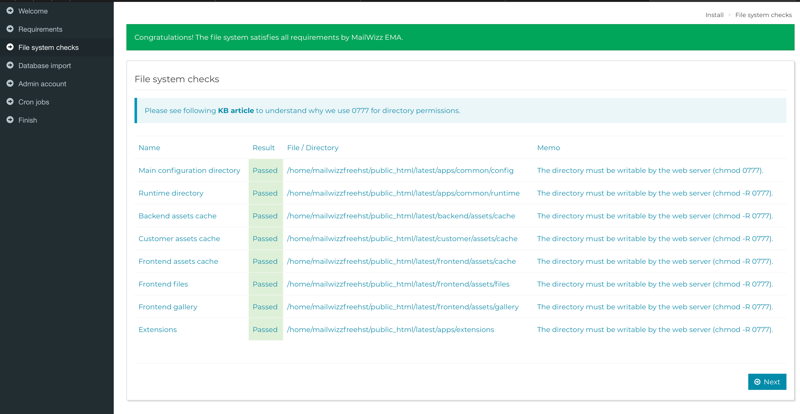Select File system checks in sidebar

click(57, 47)
